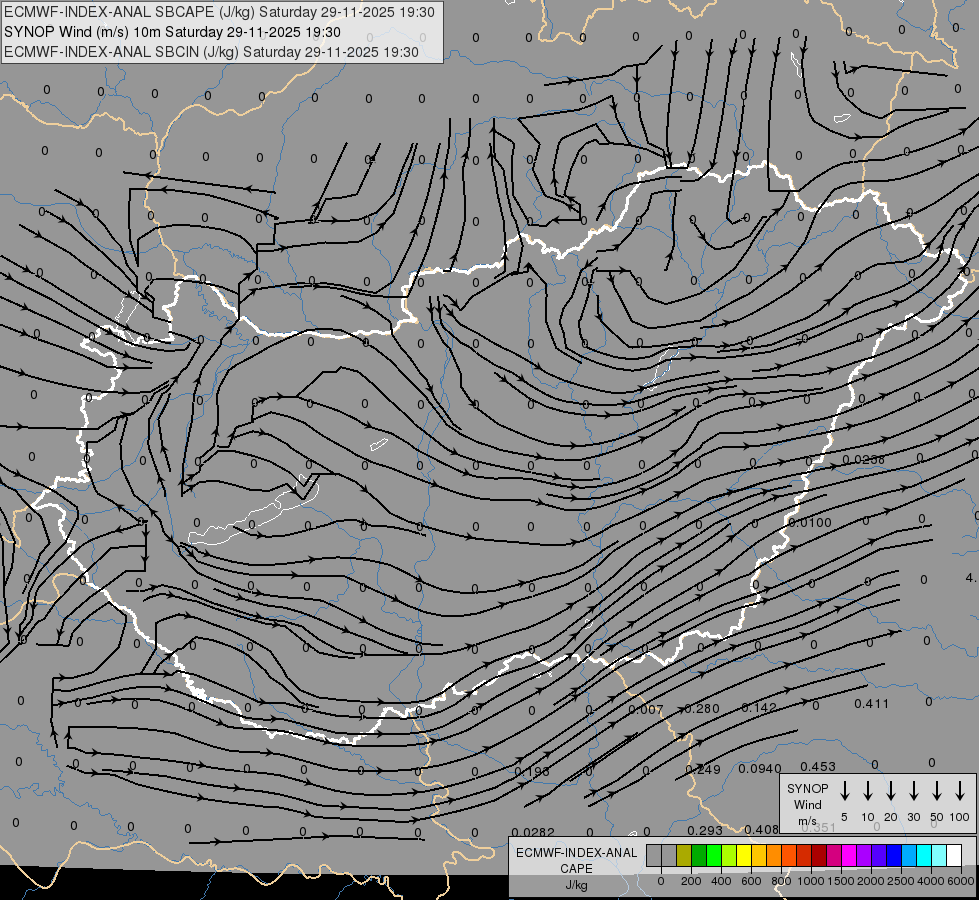Screen dimensions: 979x900
Task: Click the 2500 tick label on CAPE scale
Action: [901, 881]
